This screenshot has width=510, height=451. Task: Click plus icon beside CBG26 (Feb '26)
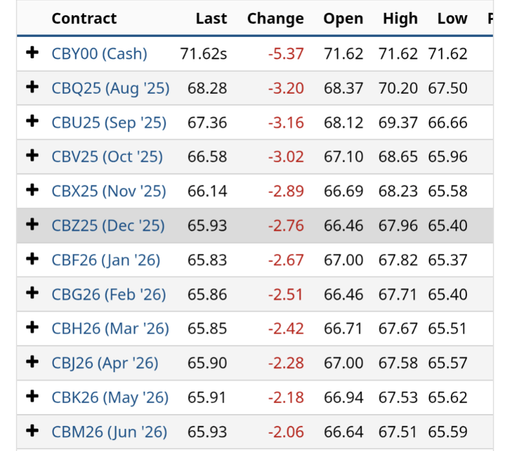tap(32, 293)
